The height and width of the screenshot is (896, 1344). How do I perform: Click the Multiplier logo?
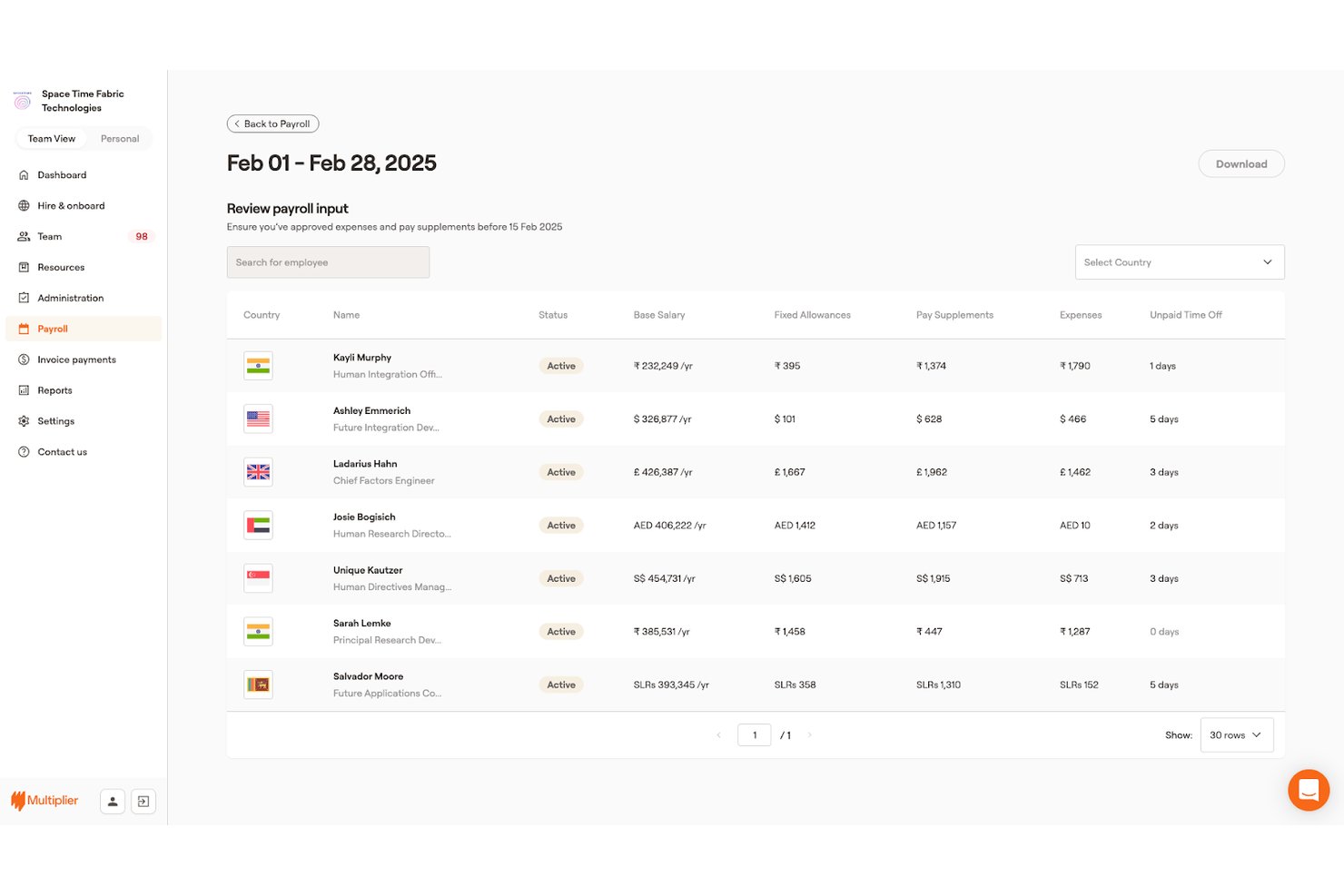pos(44,801)
